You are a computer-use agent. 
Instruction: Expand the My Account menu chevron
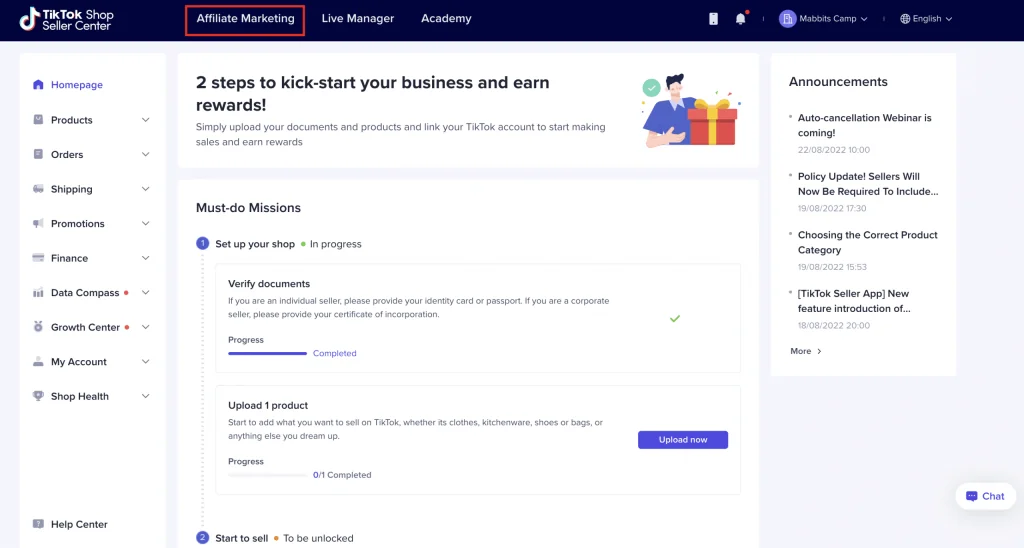click(x=146, y=361)
